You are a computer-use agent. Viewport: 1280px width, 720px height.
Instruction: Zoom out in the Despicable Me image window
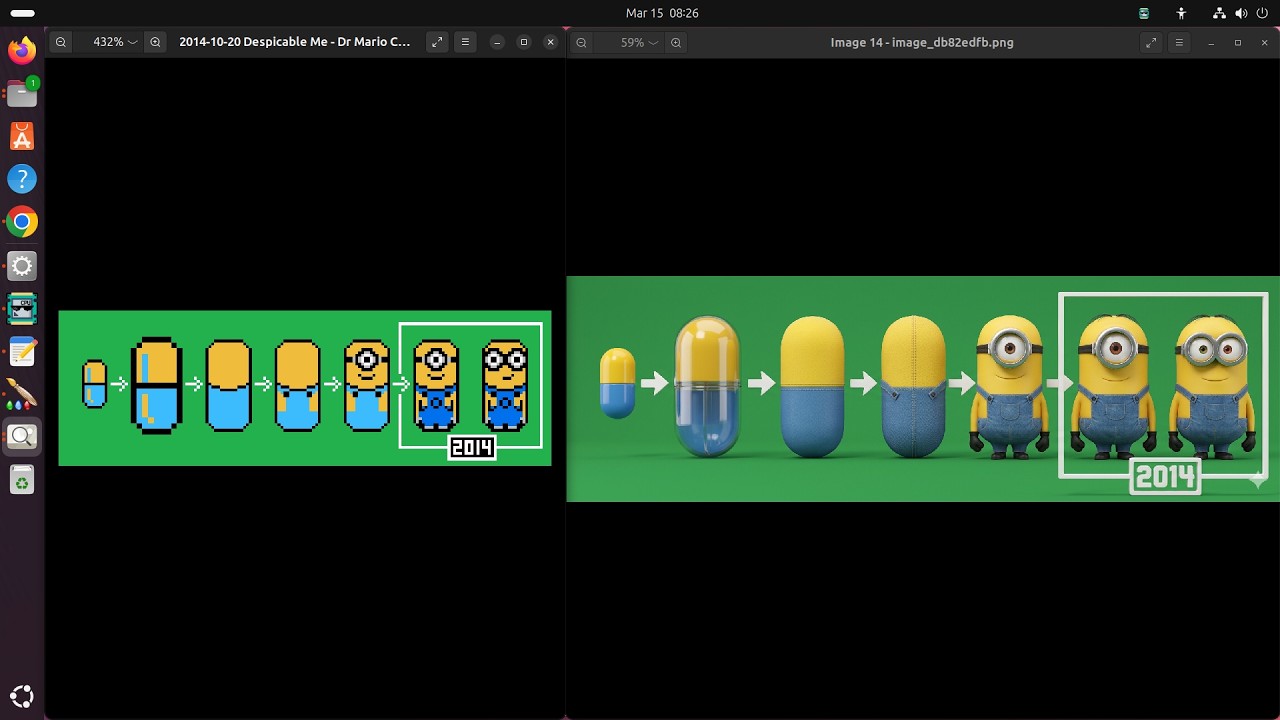pos(61,42)
